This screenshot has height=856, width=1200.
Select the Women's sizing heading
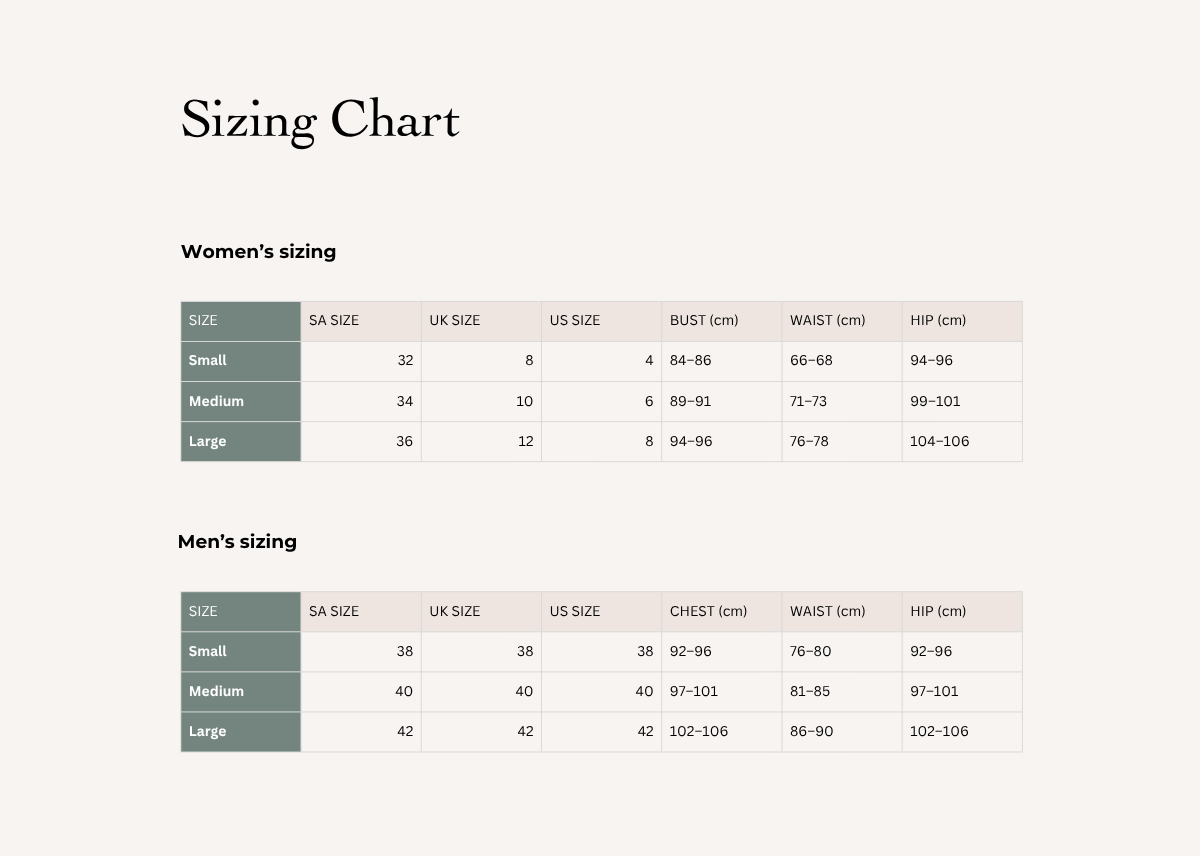pyautogui.click(x=258, y=252)
